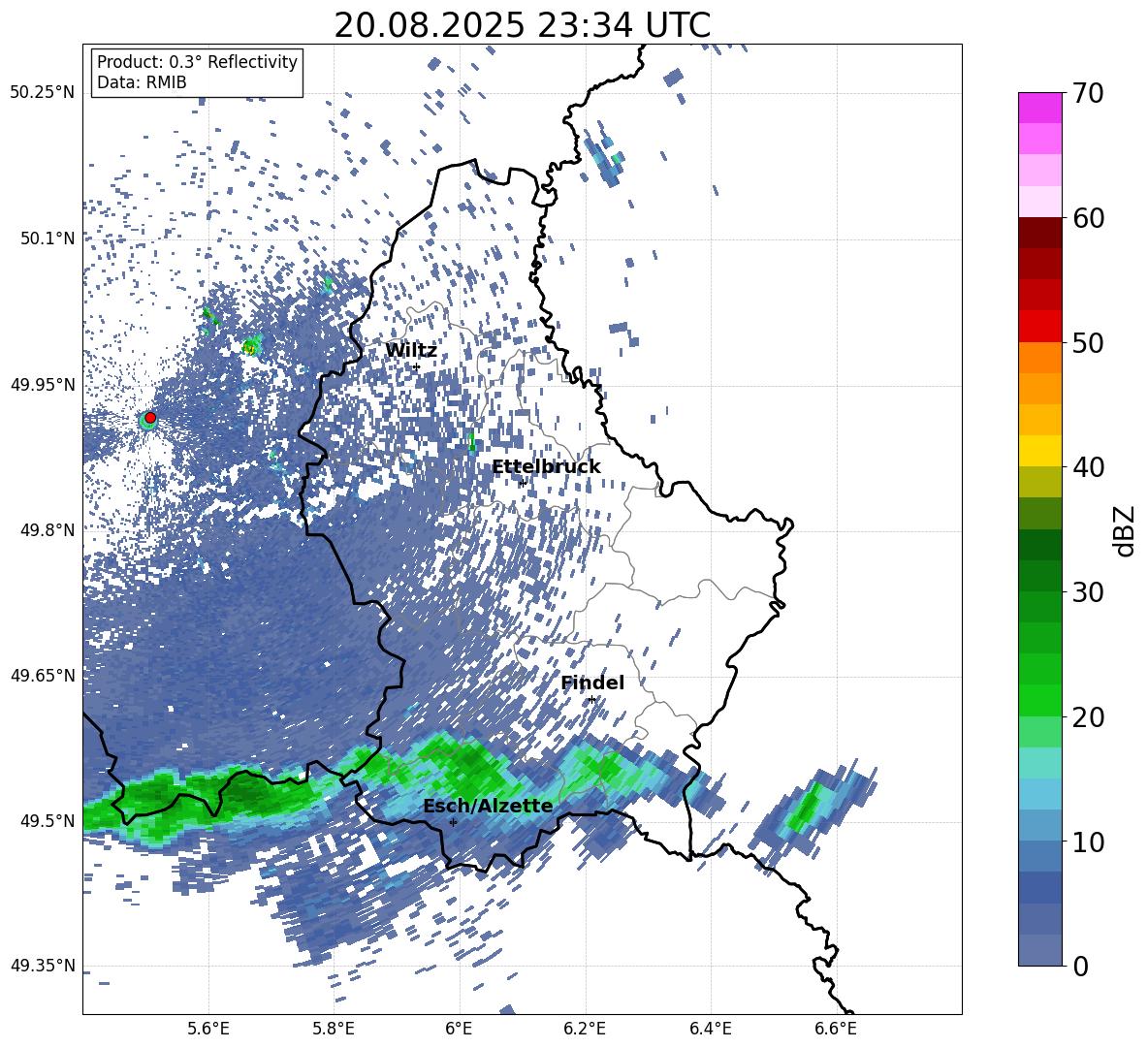Click the Wiltz city label
Viewport: 1148px width, 1048px height.
[x=411, y=351]
